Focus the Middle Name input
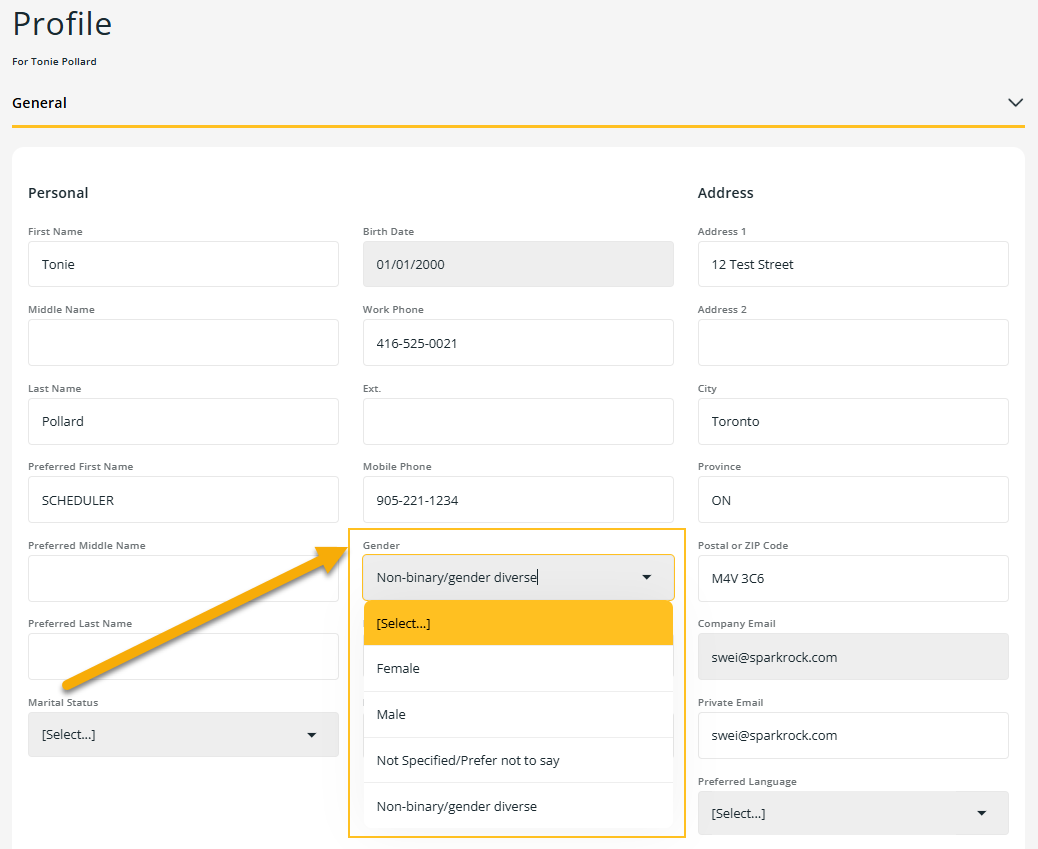 (183, 343)
